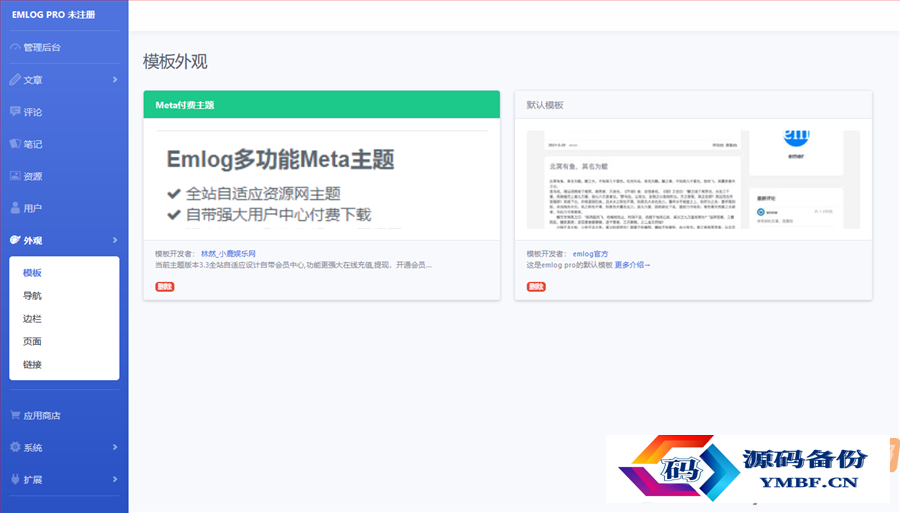Image resolution: width=900 pixels, height=513 pixels.
Task: Click the dashboard icon beside 管理后台
Action: click(x=15, y=47)
